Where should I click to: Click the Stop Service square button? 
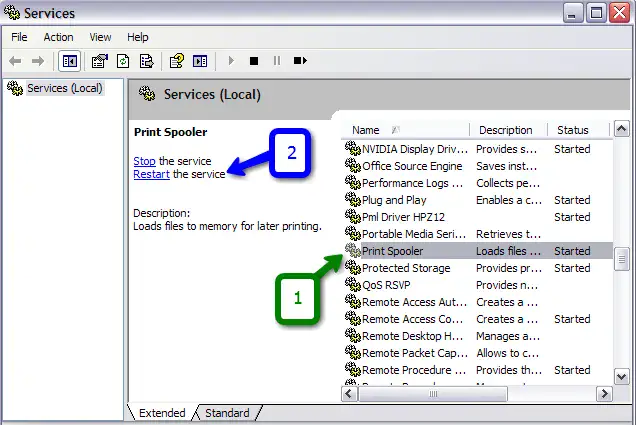(254, 61)
